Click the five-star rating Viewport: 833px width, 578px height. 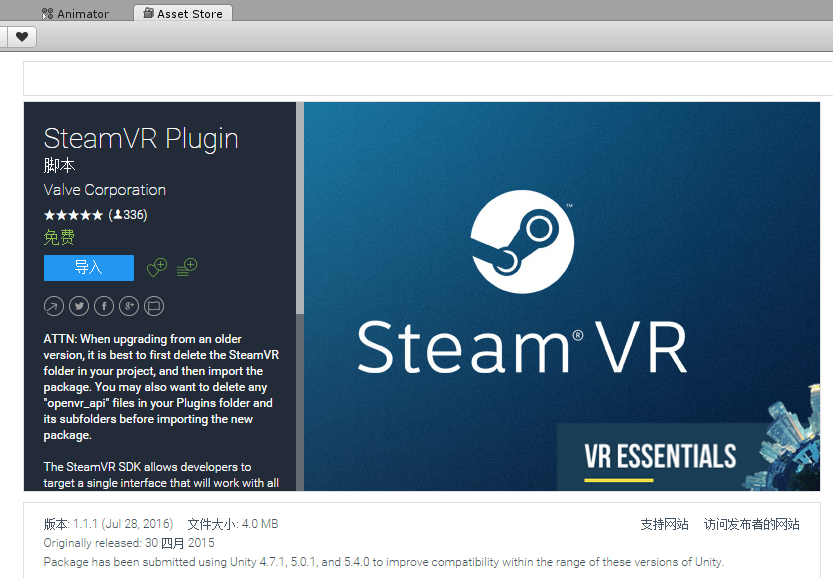click(73, 215)
